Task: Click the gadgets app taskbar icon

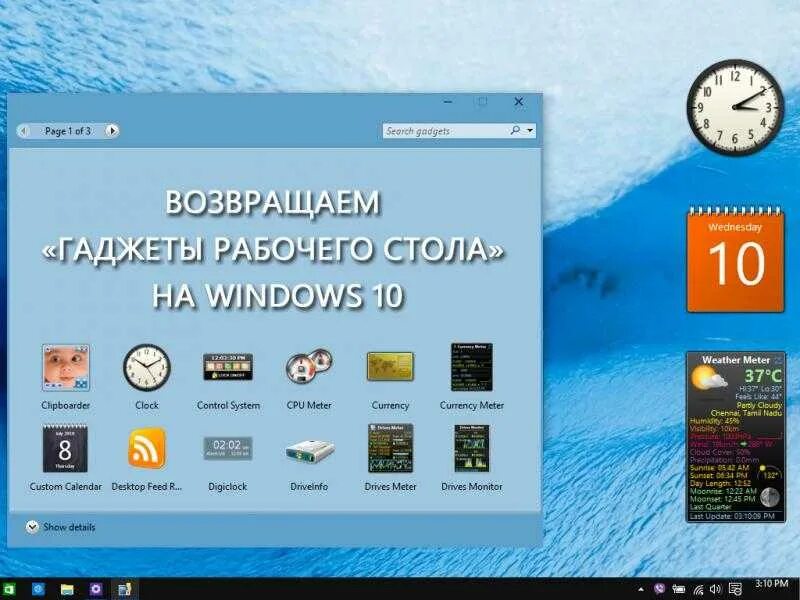Action: coord(124,589)
